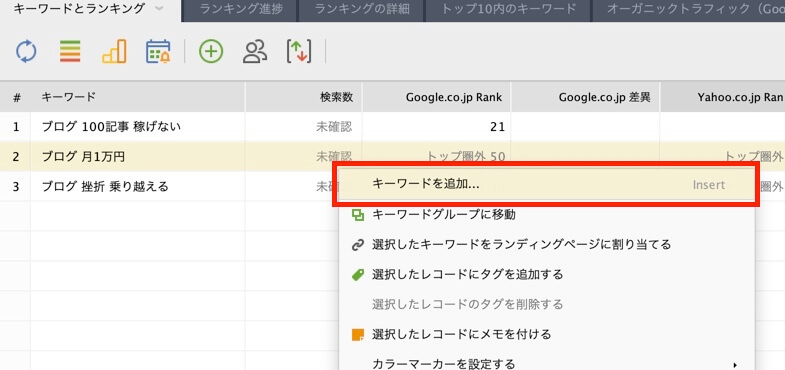Open the calendar schedule alert icon
Image resolution: width=785 pixels, height=370 pixels.
point(158,52)
